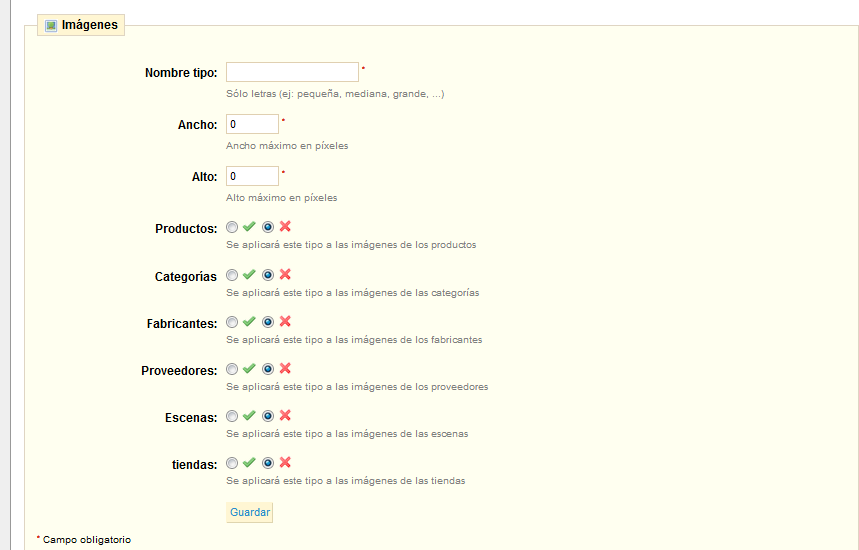Image resolution: width=859 pixels, height=550 pixels.
Task: Enable the yes radio button for Productos
Action: point(232,228)
